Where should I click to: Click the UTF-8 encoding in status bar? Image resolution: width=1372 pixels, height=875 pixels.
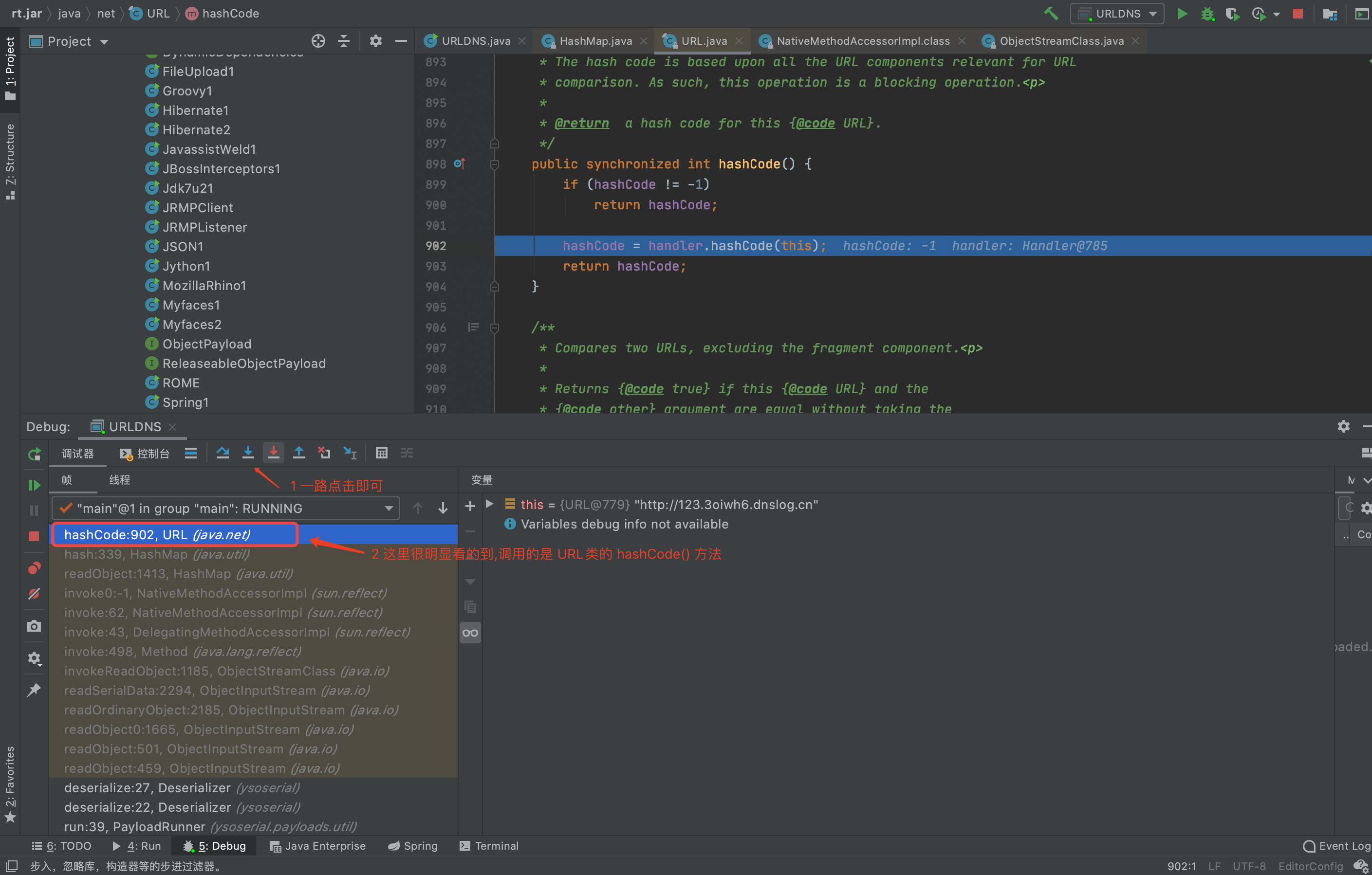tap(1249, 866)
